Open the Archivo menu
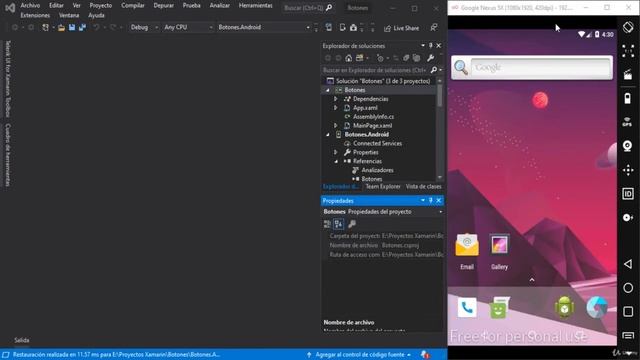Screen dimensions: 640x360 30,6
